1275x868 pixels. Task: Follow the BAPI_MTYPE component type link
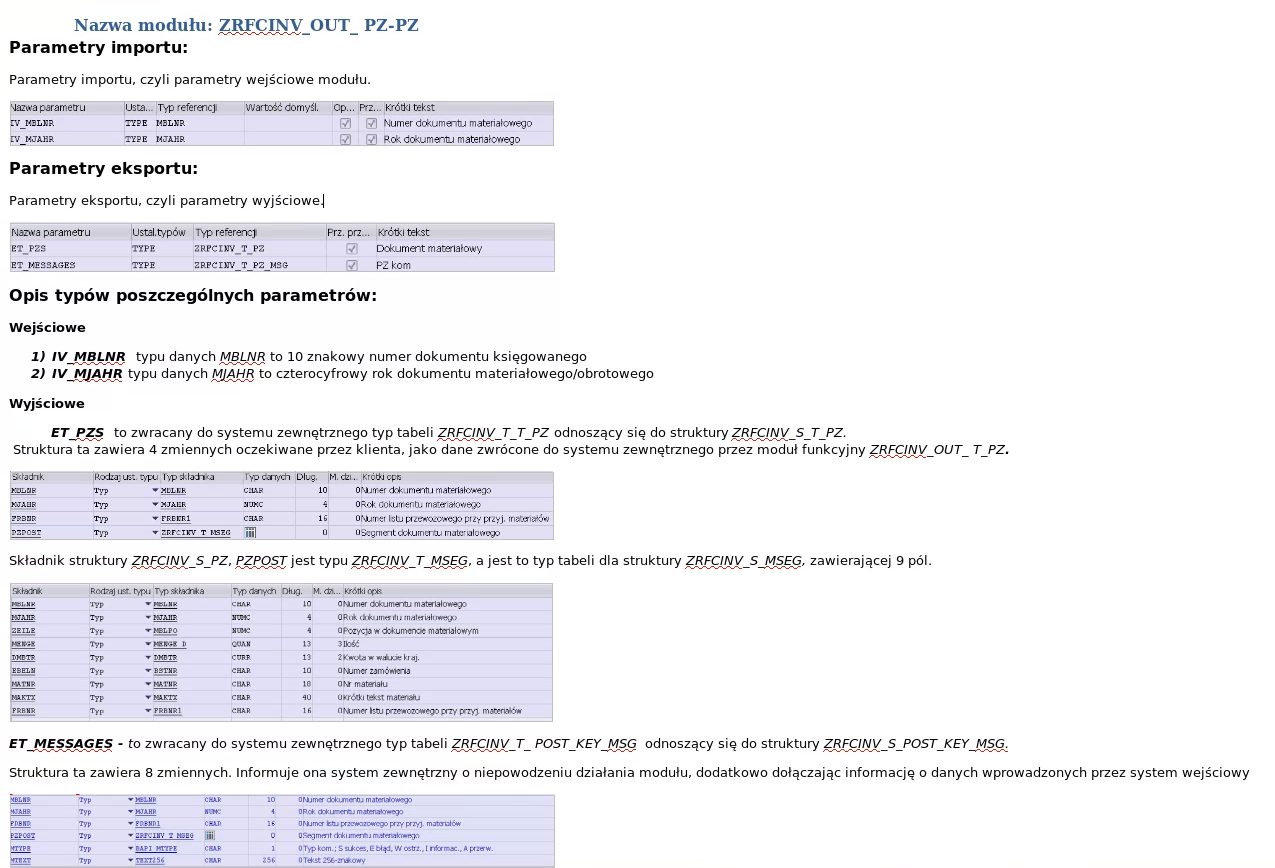(156, 848)
